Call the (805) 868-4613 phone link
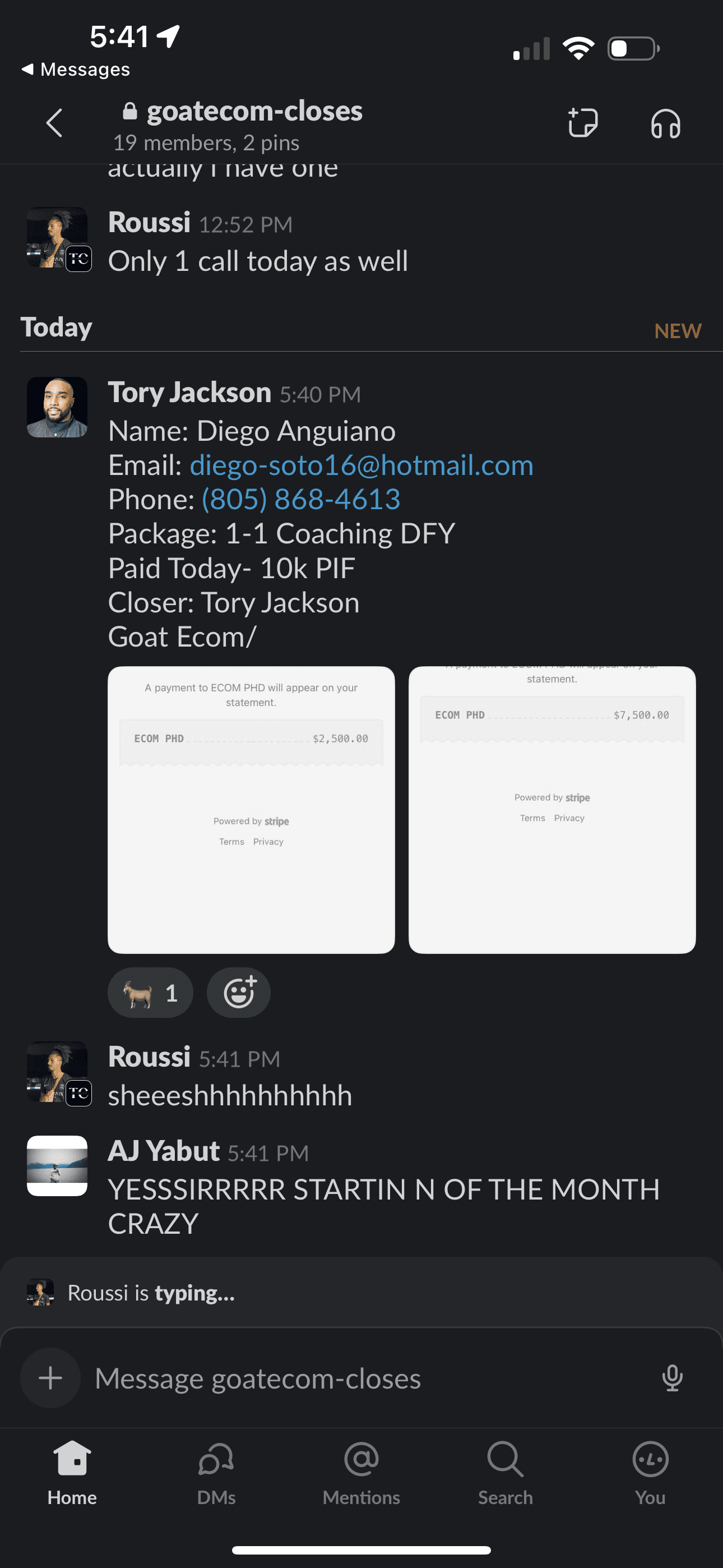Viewport: 723px width, 1568px height. coord(300,499)
